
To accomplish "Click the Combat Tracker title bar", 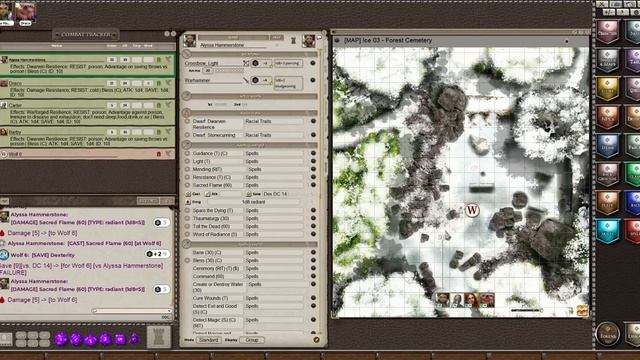I will tap(86, 35).
